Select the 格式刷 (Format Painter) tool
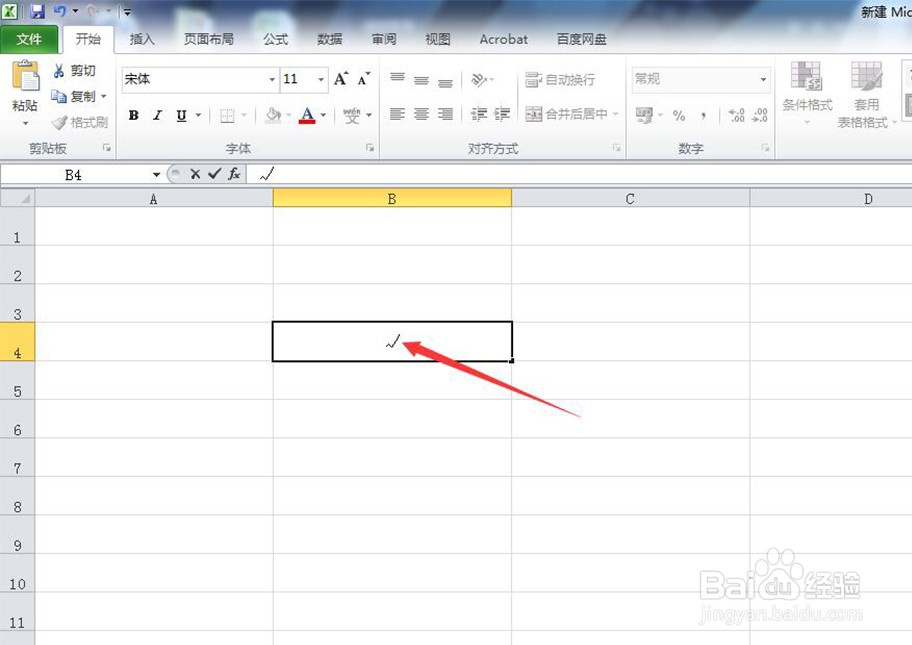The image size is (912, 645). [78, 122]
